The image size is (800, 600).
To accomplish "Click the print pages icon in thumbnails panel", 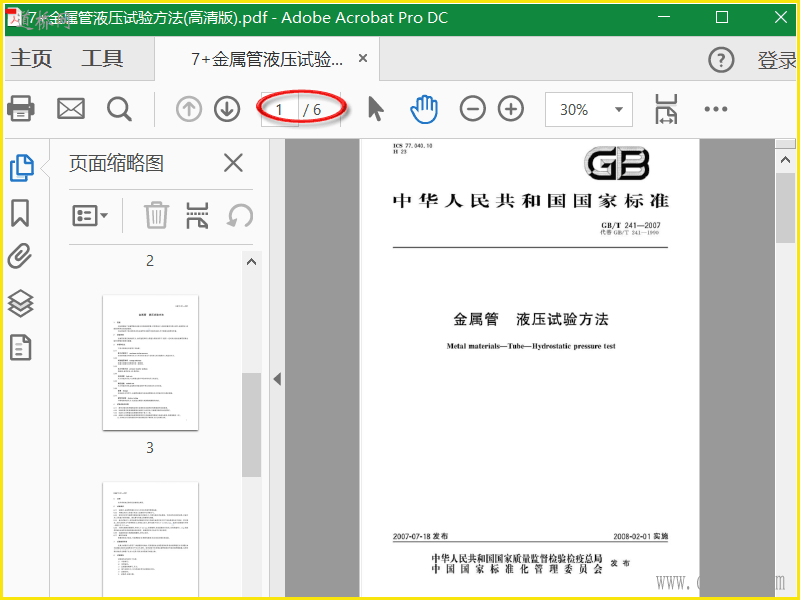I will click(x=197, y=215).
